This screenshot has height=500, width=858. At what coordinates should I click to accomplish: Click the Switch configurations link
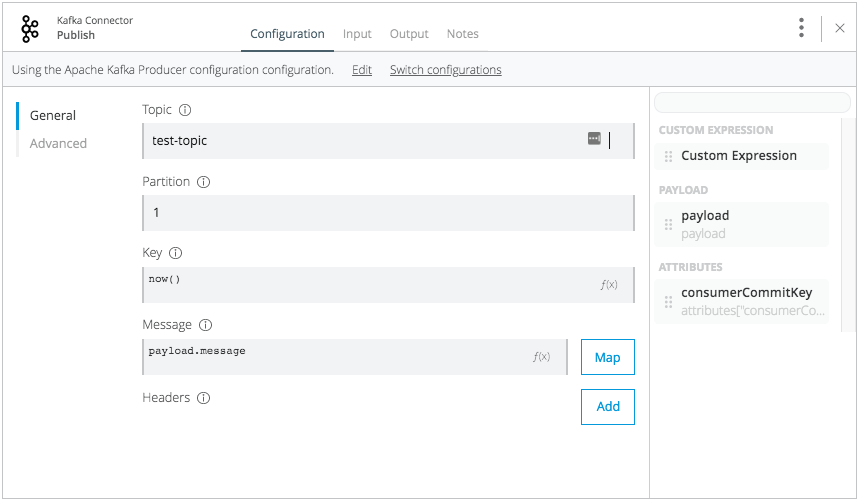445,70
